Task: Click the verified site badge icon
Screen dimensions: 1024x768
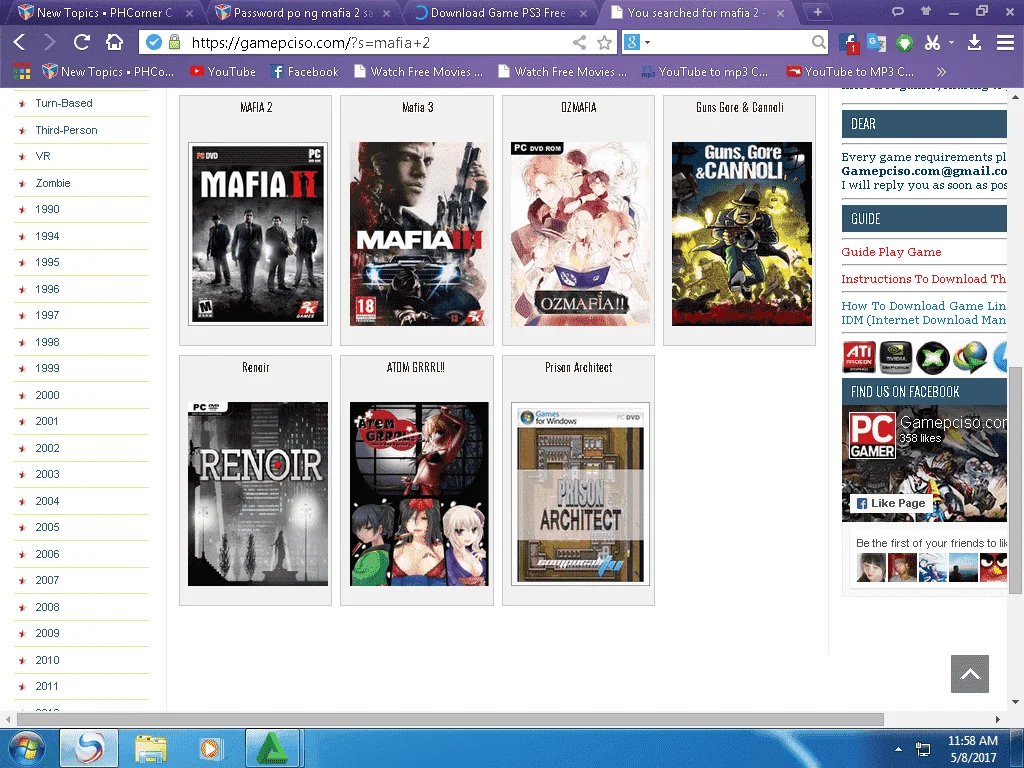Action: 154,42
